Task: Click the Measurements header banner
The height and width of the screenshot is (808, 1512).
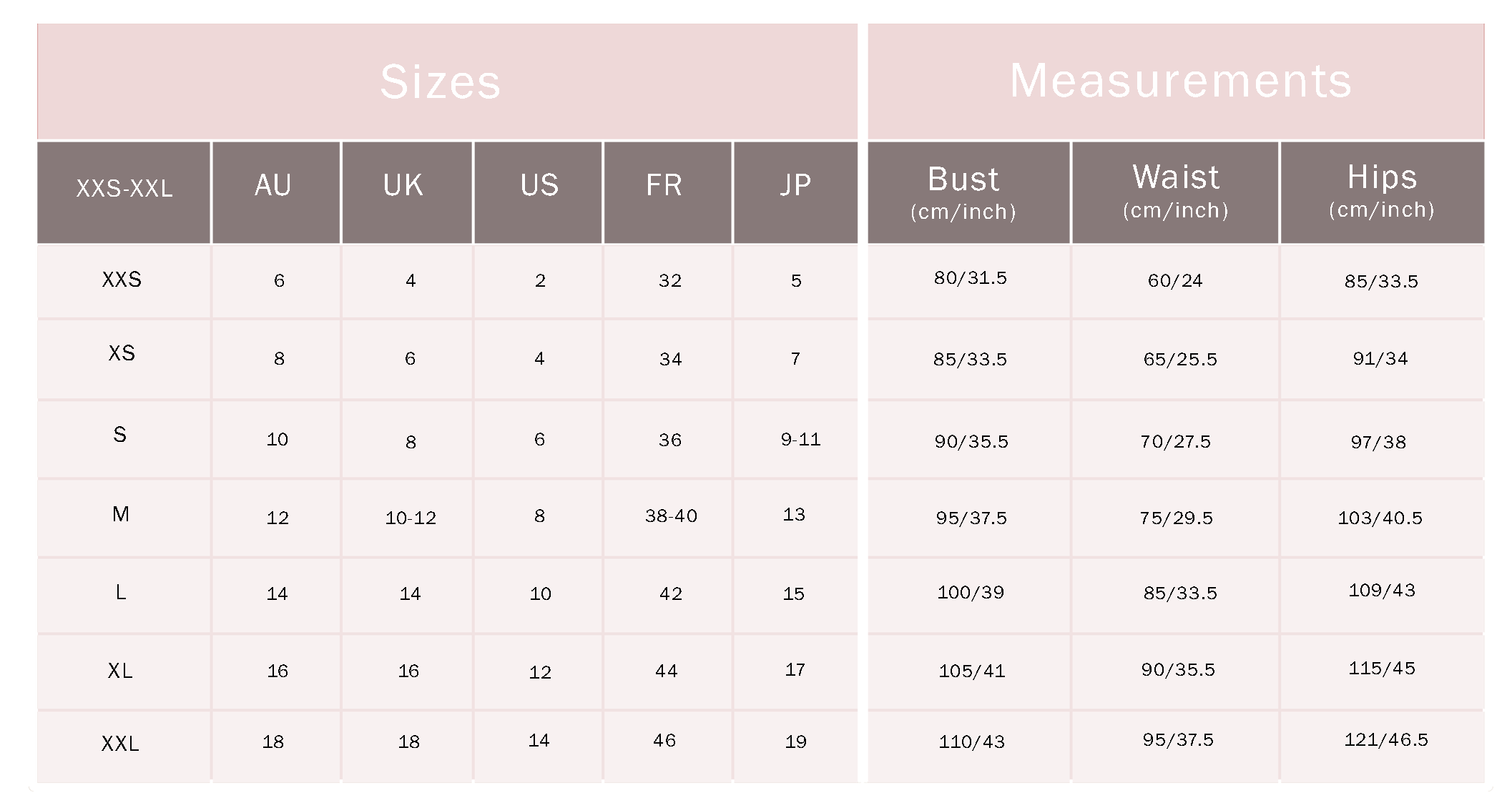Action: 1176,81
